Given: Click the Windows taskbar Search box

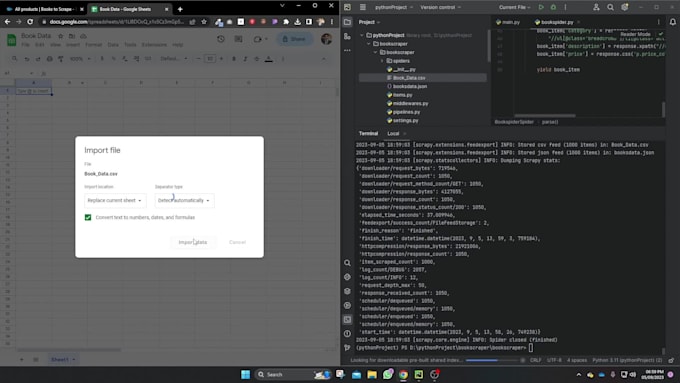Looking at the screenshot, I should tap(293, 375).
